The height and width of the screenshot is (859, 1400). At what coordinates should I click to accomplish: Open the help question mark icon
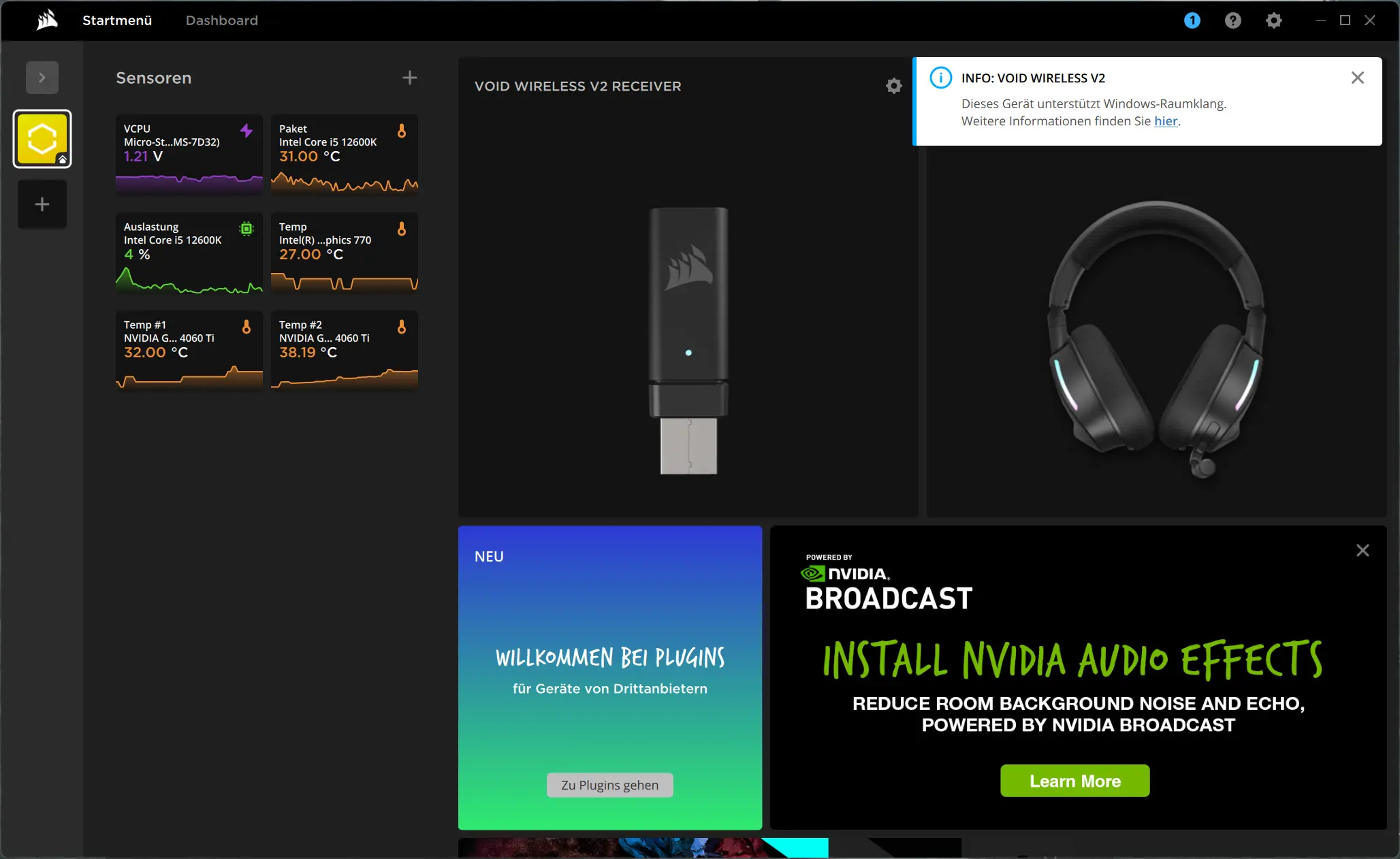coord(1232,20)
